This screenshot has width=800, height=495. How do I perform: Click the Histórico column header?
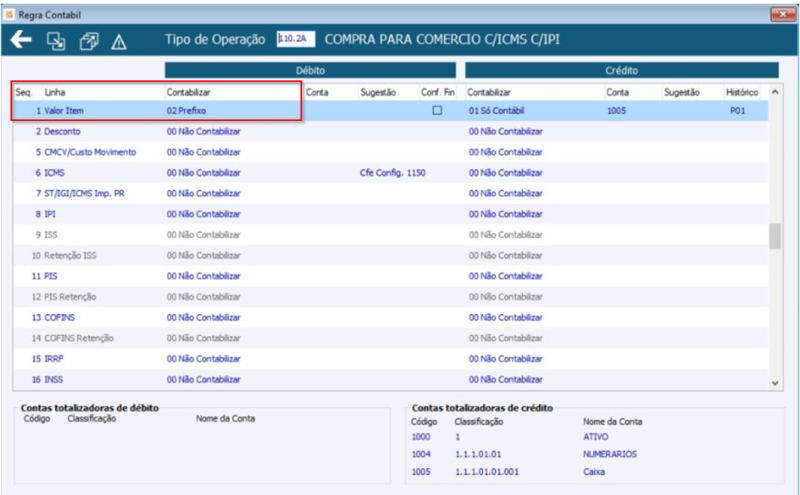coord(742,92)
